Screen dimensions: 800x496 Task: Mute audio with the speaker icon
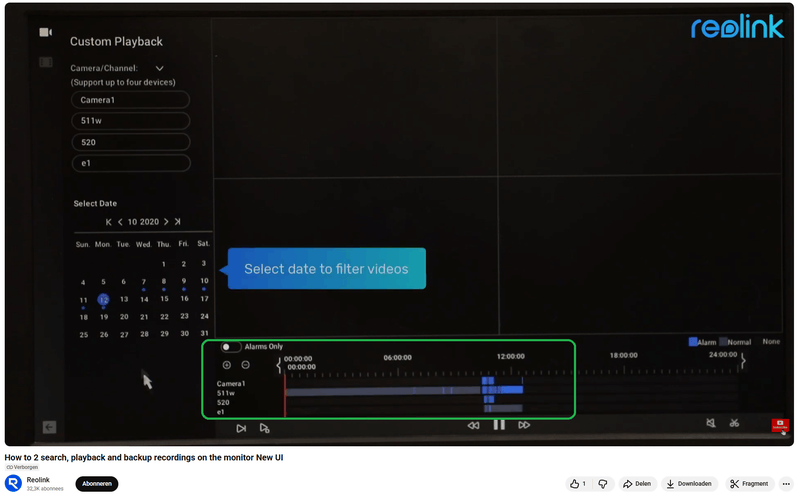point(711,423)
